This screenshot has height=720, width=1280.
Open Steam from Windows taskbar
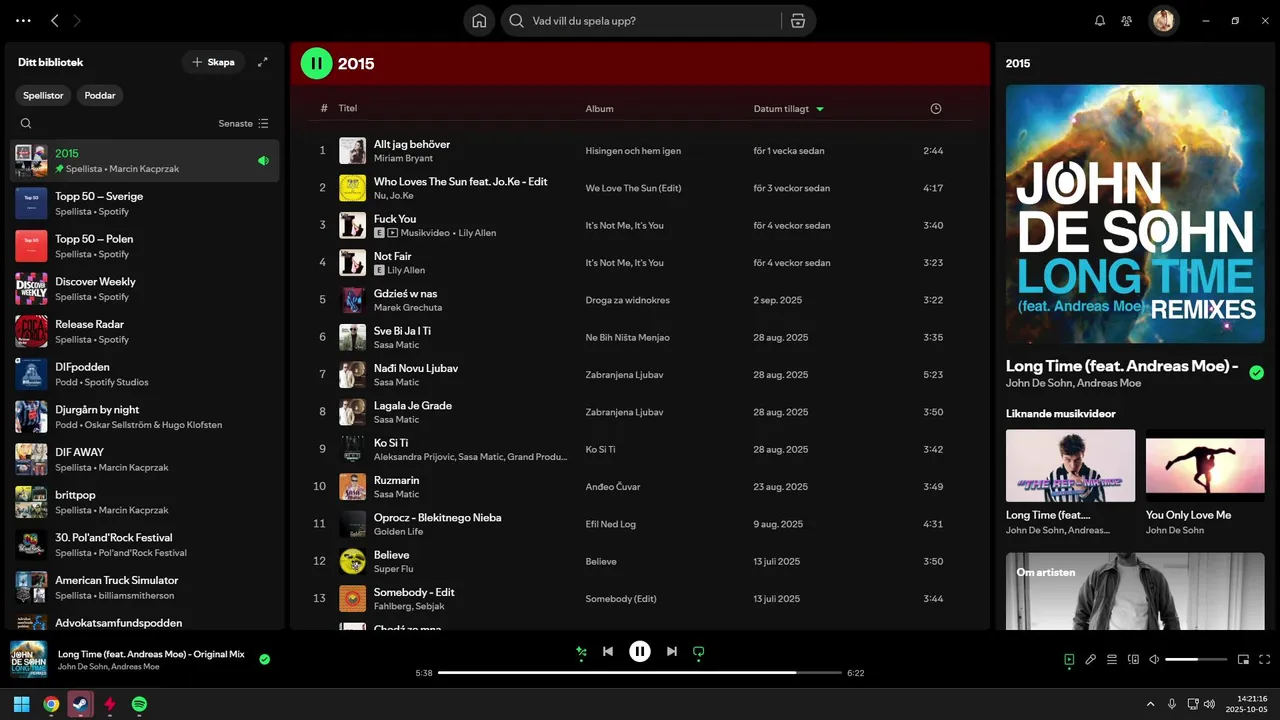[x=80, y=704]
